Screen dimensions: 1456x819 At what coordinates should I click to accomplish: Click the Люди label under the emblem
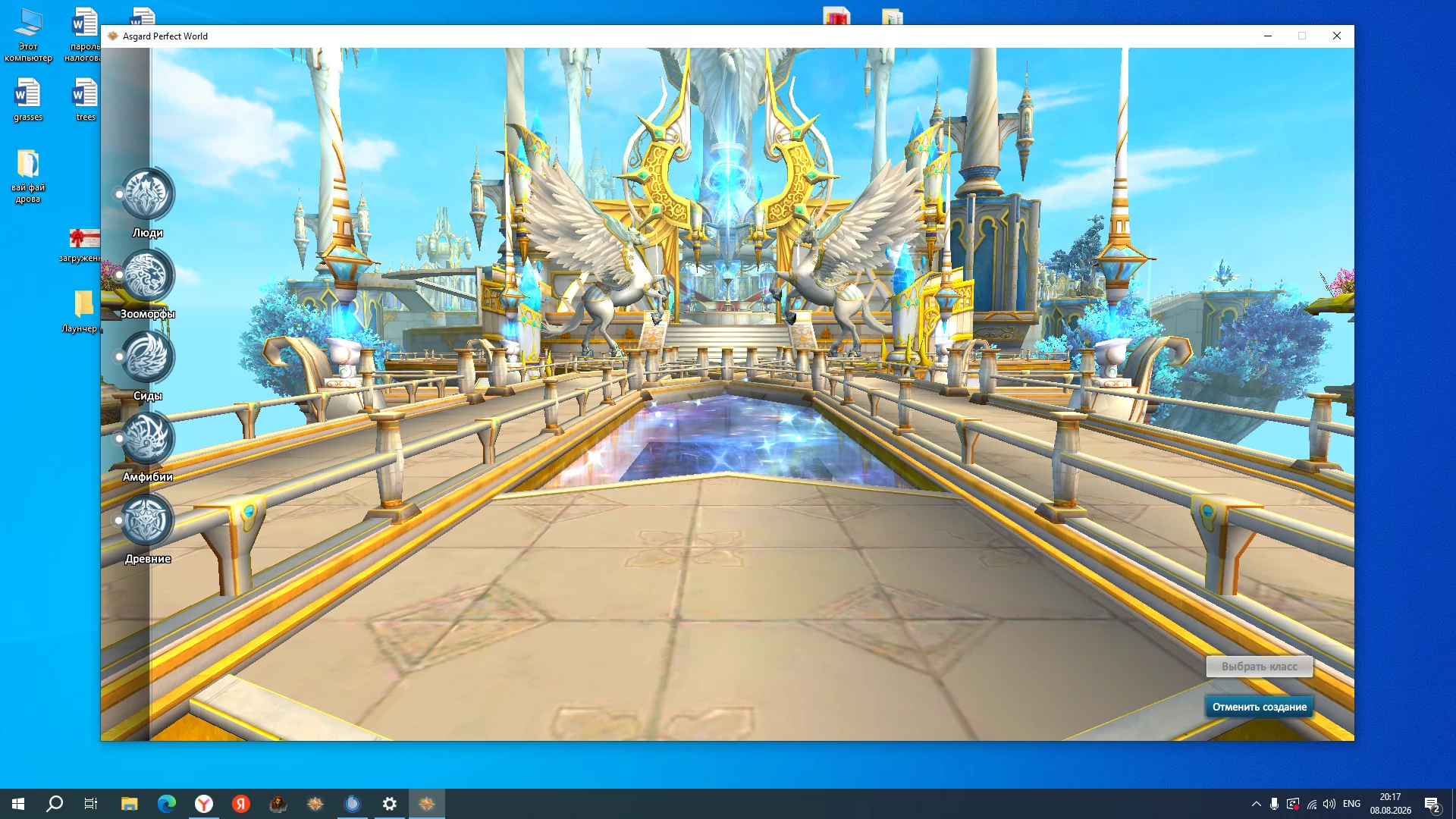[x=148, y=233]
